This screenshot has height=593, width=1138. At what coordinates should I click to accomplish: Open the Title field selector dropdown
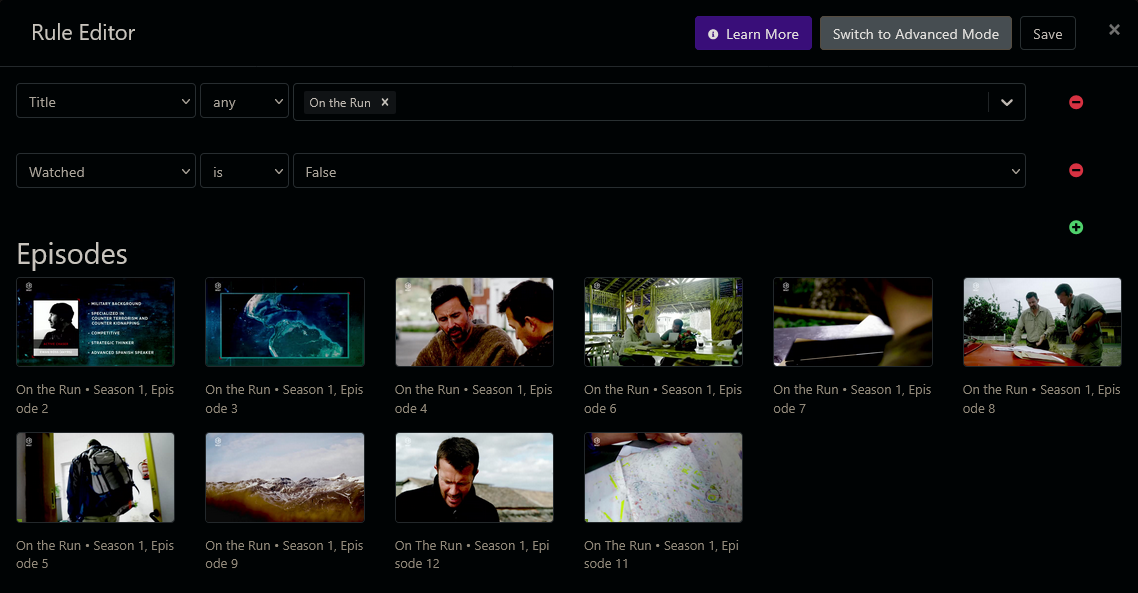[x=106, y=102]
